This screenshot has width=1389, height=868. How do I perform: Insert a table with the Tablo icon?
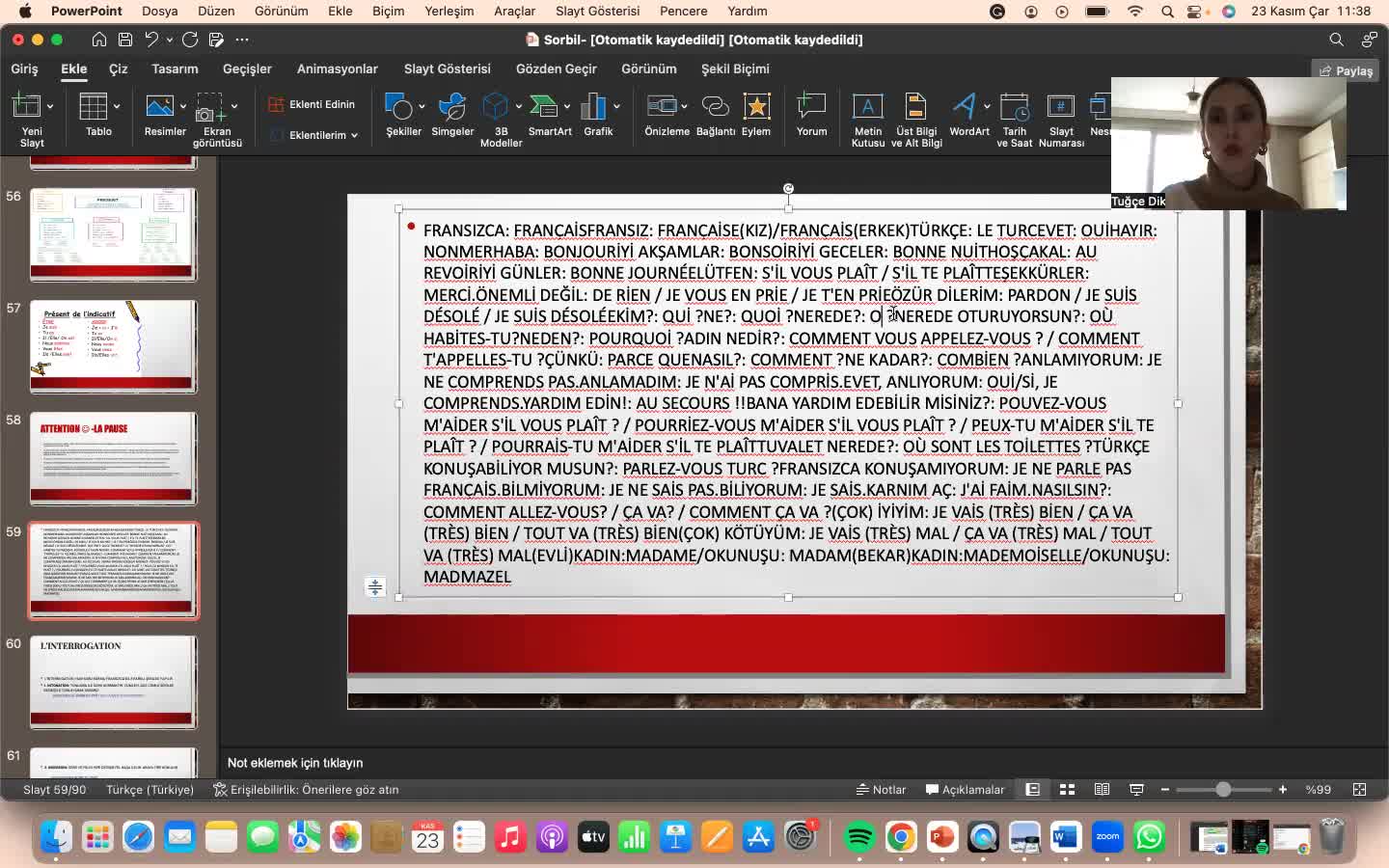pos(94,107)
